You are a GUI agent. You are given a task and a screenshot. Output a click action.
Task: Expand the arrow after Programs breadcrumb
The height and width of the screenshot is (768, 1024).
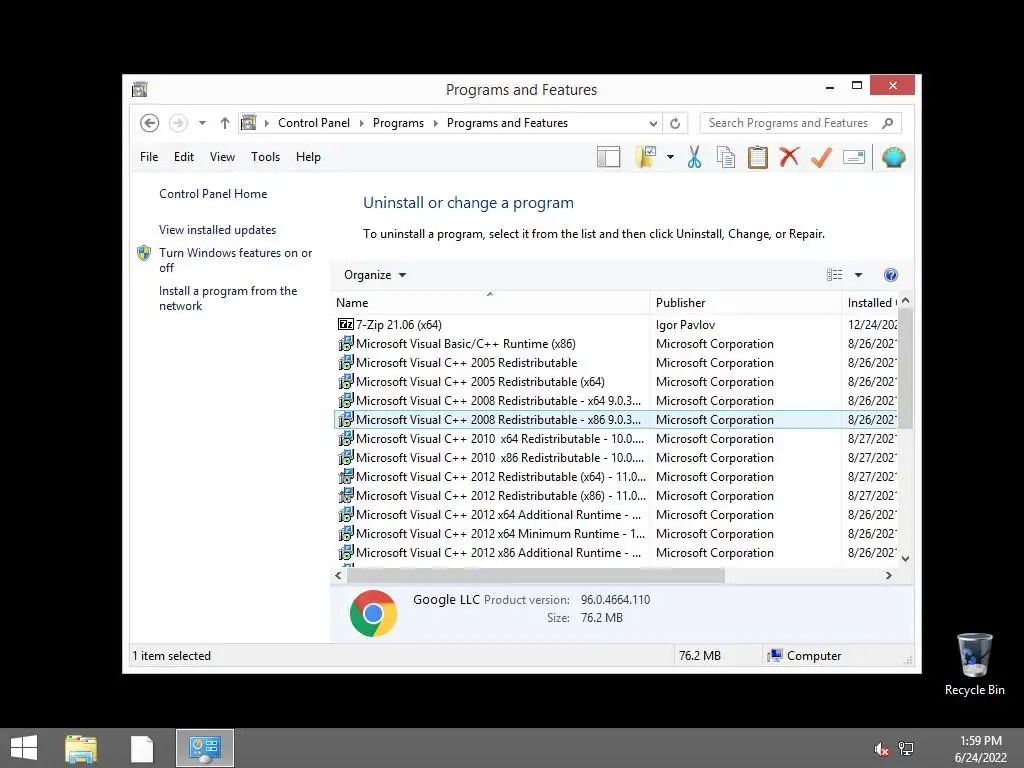(436, 123)
